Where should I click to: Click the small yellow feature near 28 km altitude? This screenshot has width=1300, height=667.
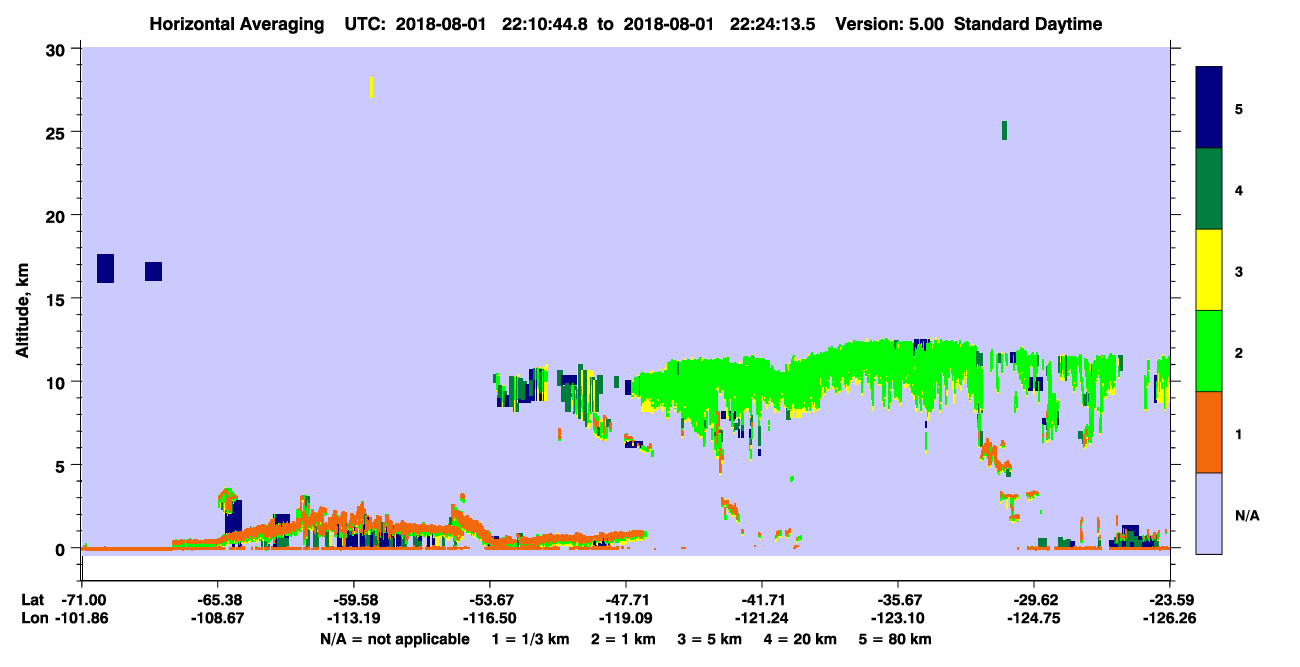(372, 87)
